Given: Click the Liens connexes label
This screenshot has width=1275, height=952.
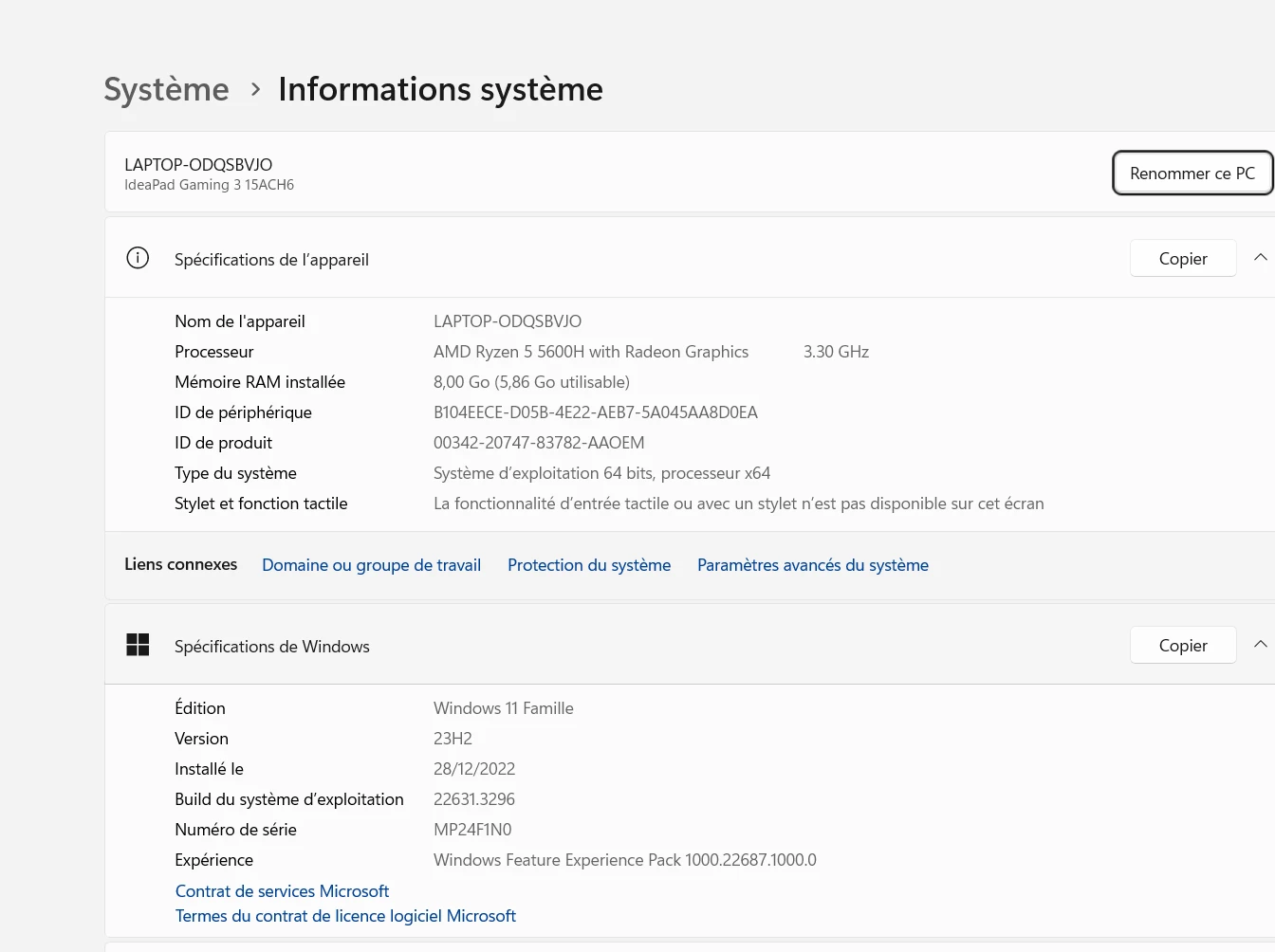Looking at the screenshot, I should pos(181,564).
